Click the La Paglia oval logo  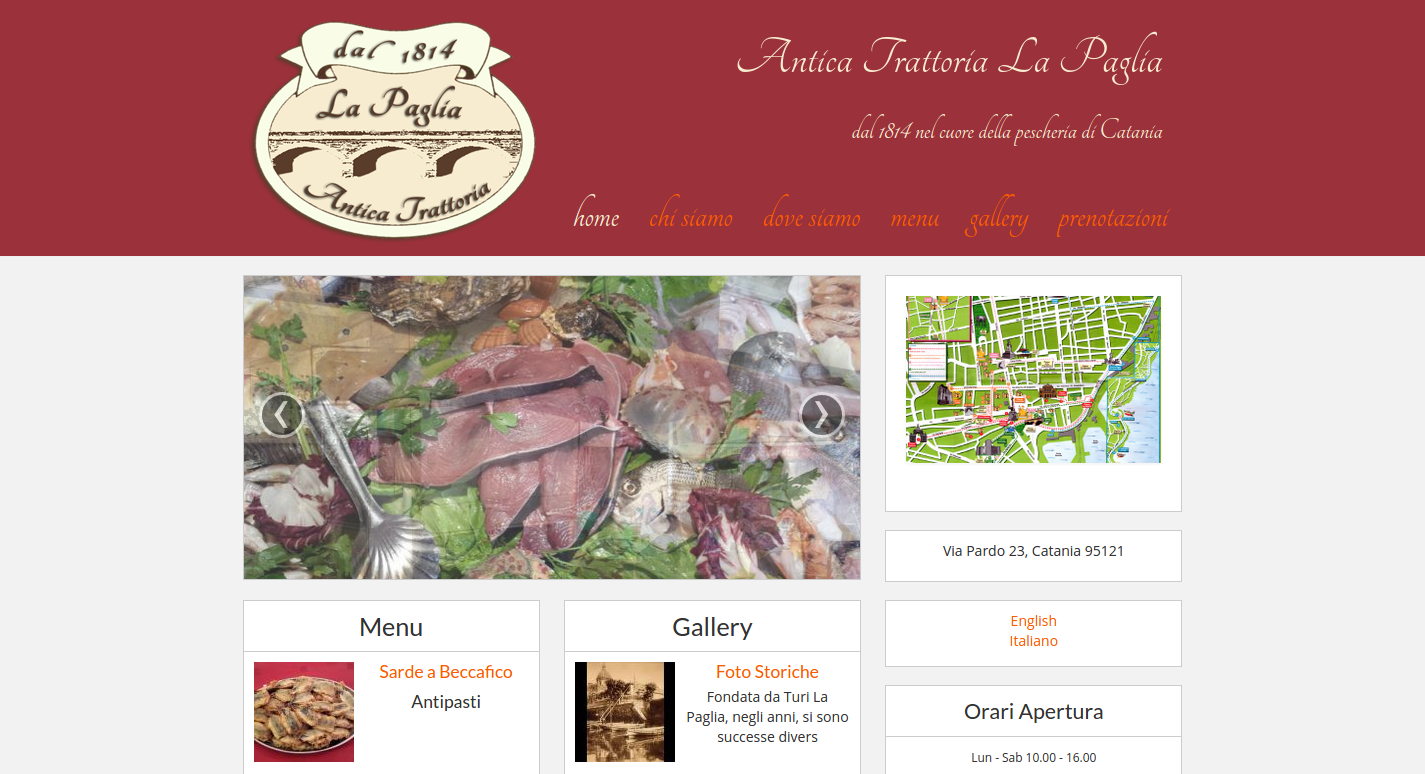pyautogui.click(x=394, y=129)
